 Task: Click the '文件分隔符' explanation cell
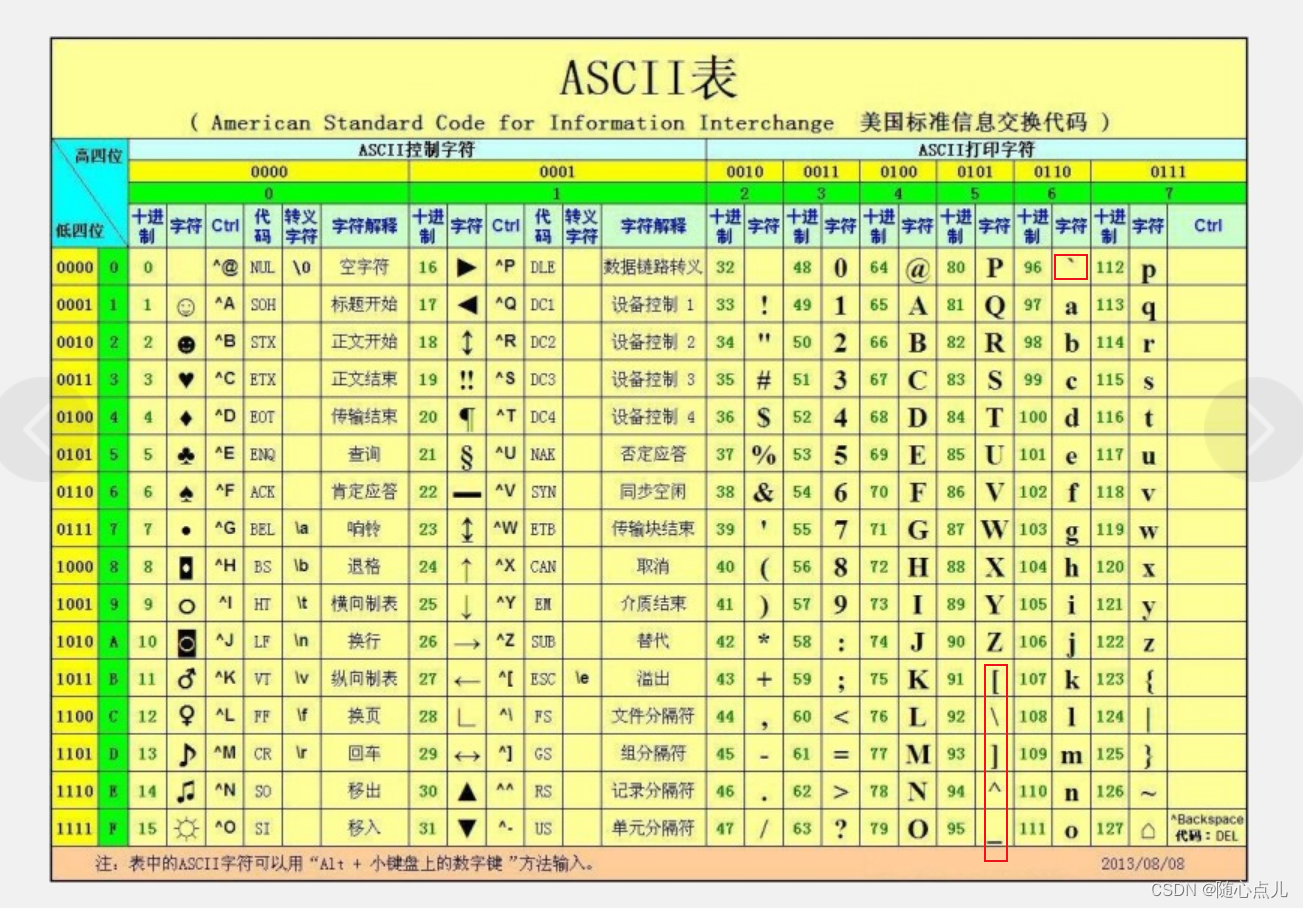(653, 716)
